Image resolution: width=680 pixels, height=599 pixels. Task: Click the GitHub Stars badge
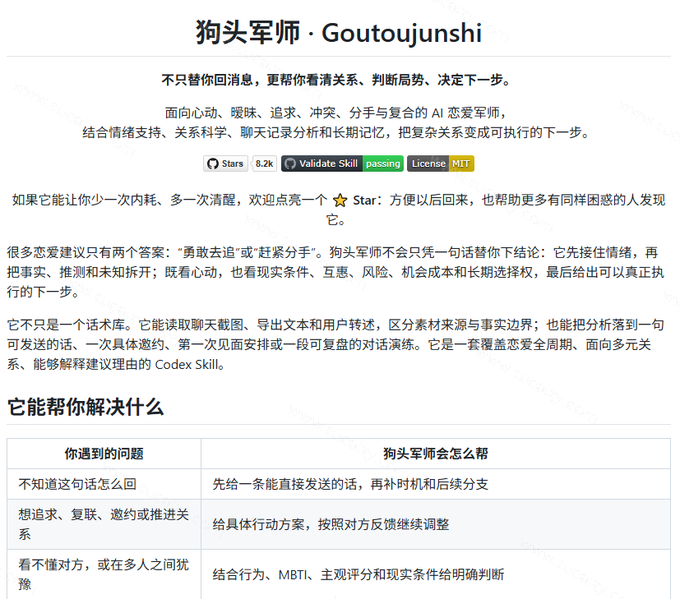(226, 164)
